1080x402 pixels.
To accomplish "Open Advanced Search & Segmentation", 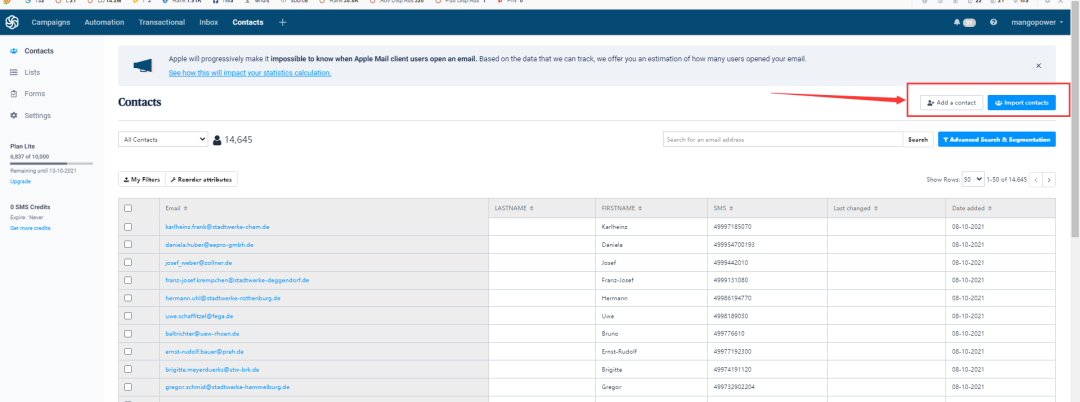I will tap(997, 140).
